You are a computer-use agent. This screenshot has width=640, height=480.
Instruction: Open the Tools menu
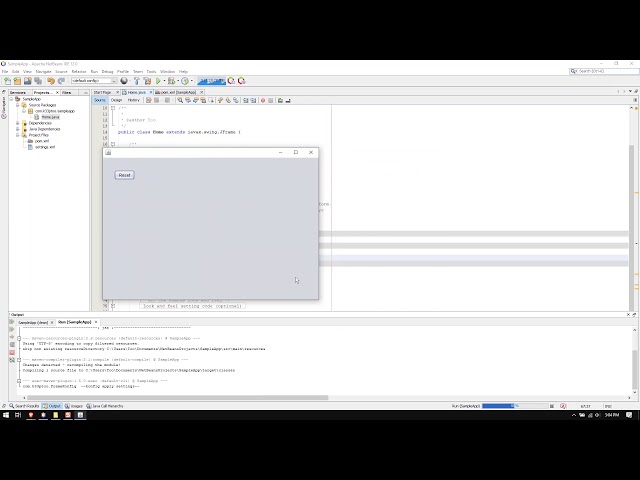tap(151, 72)
